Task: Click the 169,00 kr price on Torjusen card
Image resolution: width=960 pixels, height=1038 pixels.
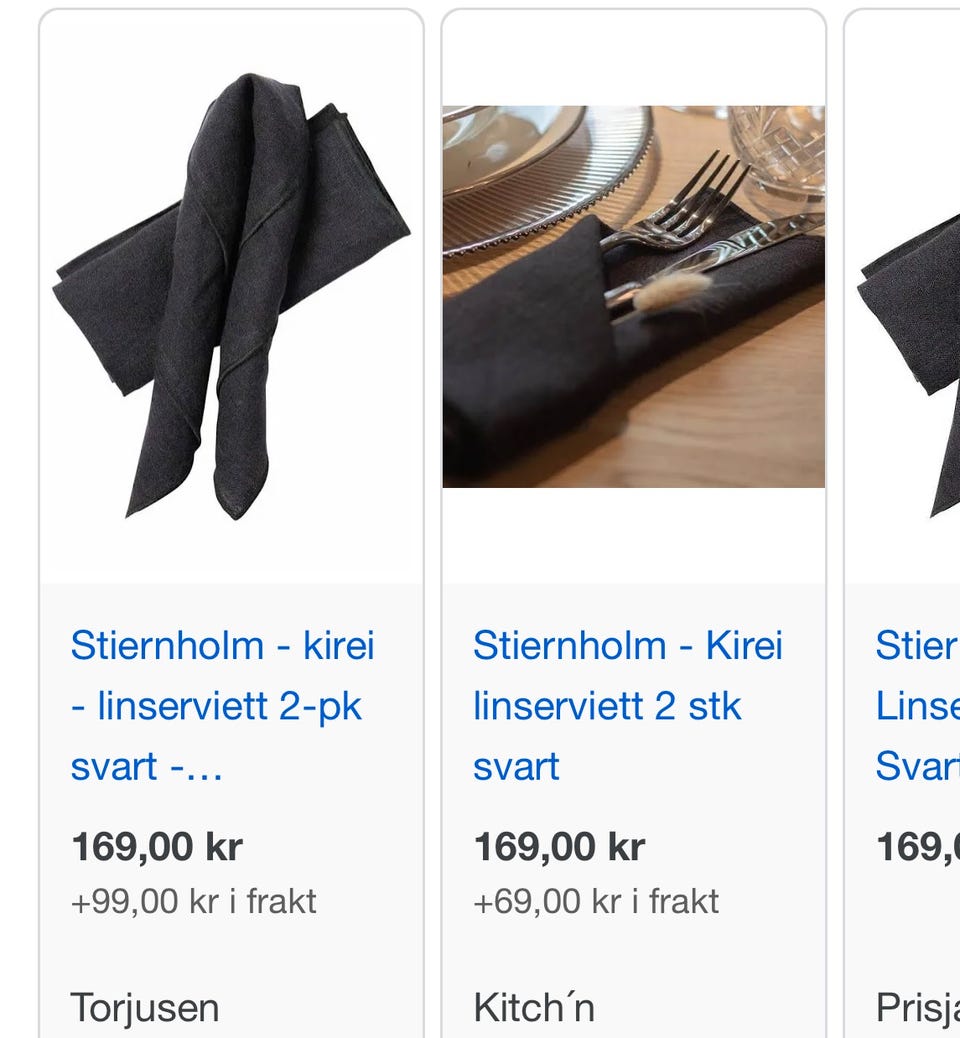Action: [157, 847]
